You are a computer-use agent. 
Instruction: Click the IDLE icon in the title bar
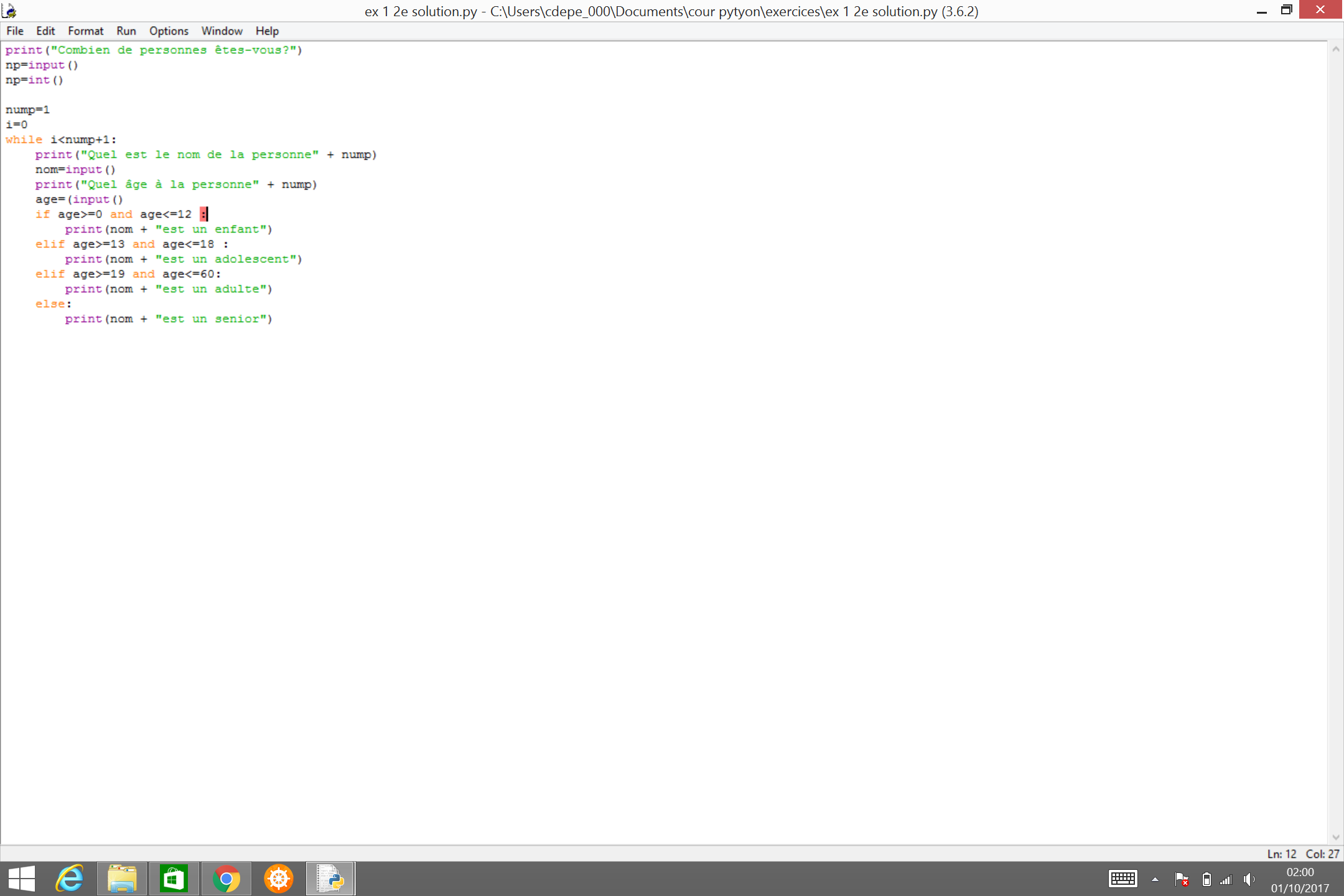coord(10,10)
